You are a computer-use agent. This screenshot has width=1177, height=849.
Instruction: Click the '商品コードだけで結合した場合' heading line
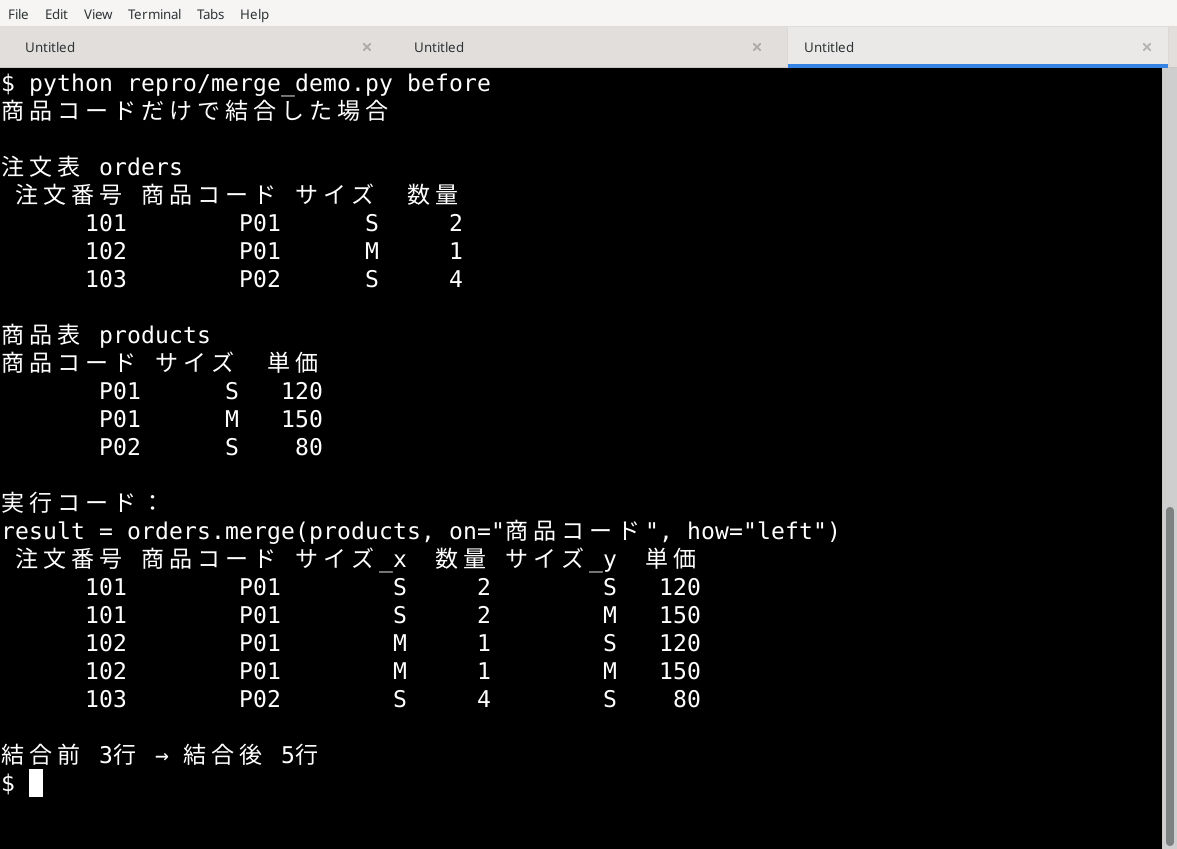click(x=195, y=111)
